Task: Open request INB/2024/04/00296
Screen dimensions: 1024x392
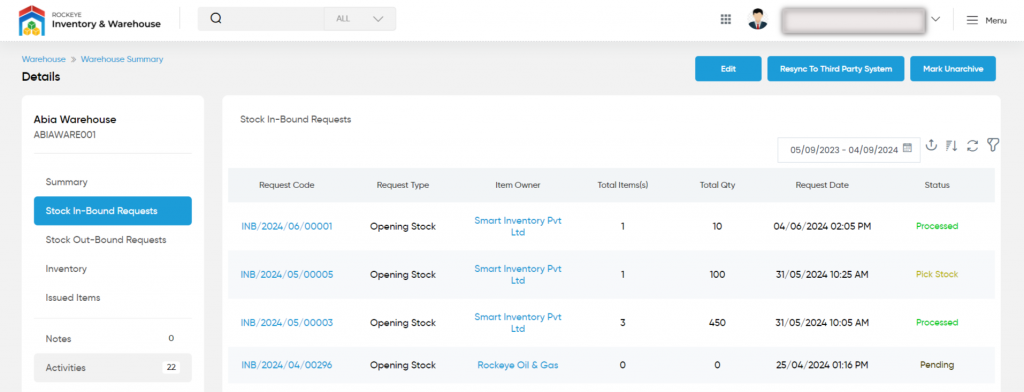Action: pos(287,365)
